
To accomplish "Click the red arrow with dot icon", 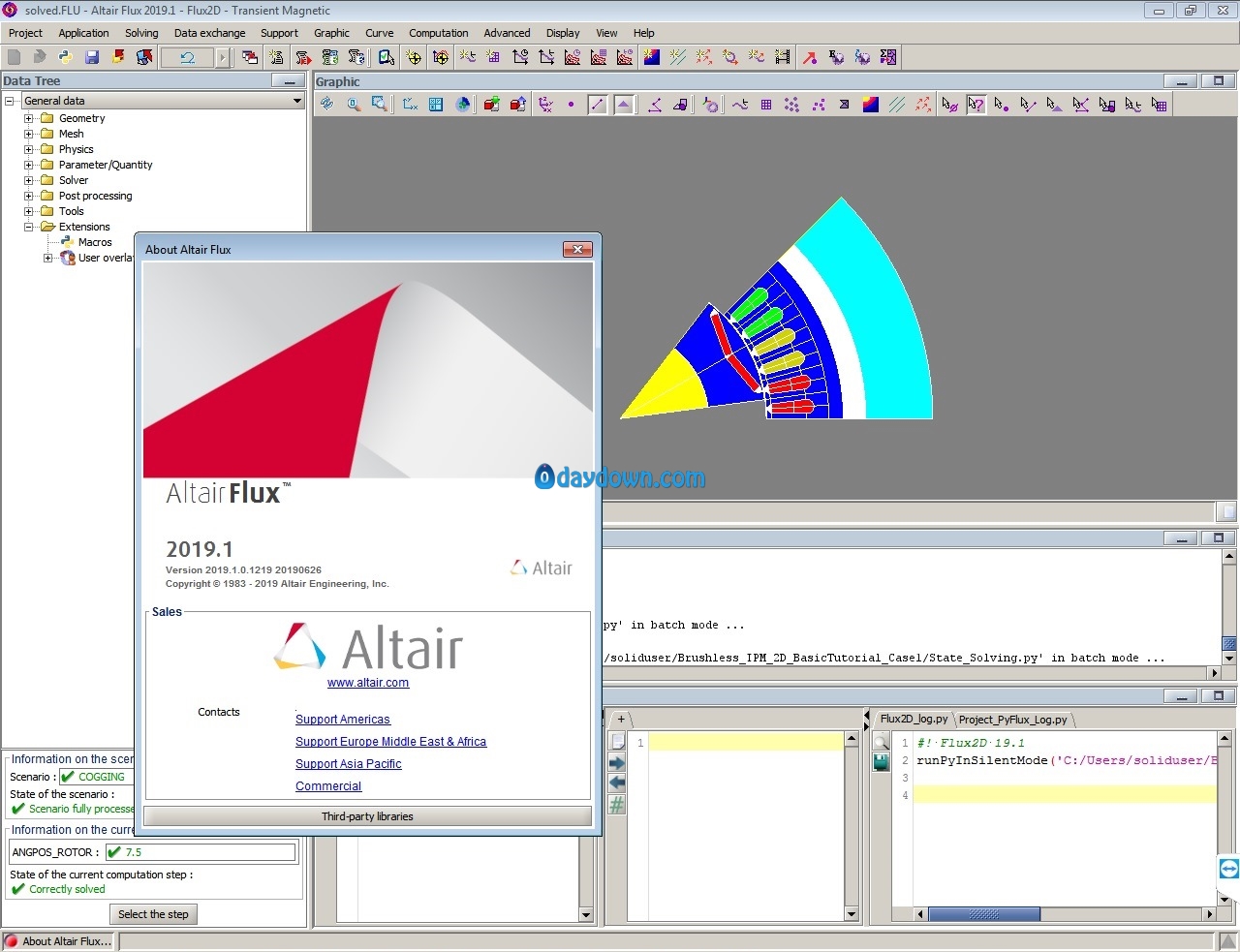I will 809,57.
